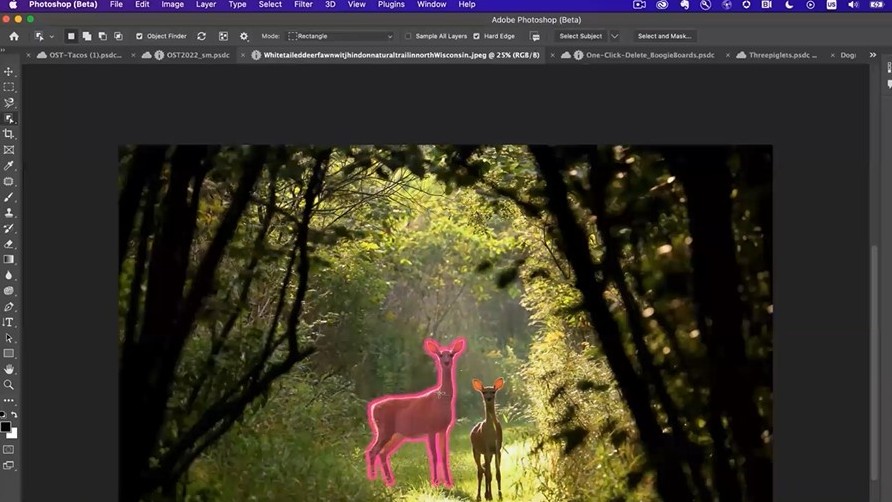
Task: Open the tool preset picker arrow
Action: 52,36
